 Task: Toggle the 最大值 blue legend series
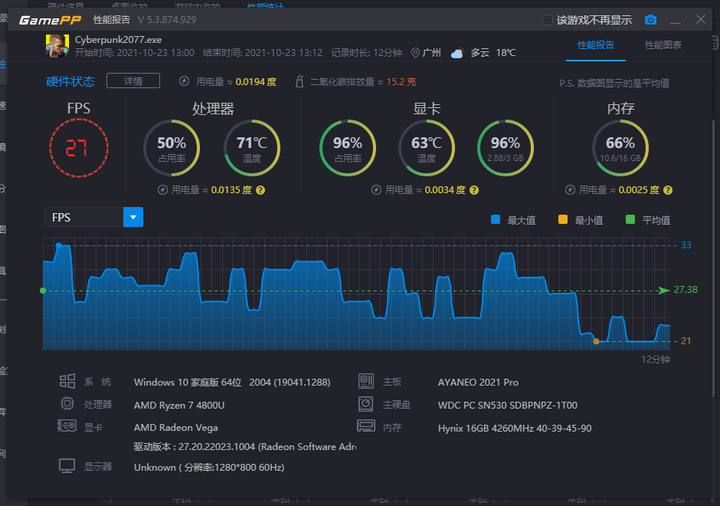[495, 219]
